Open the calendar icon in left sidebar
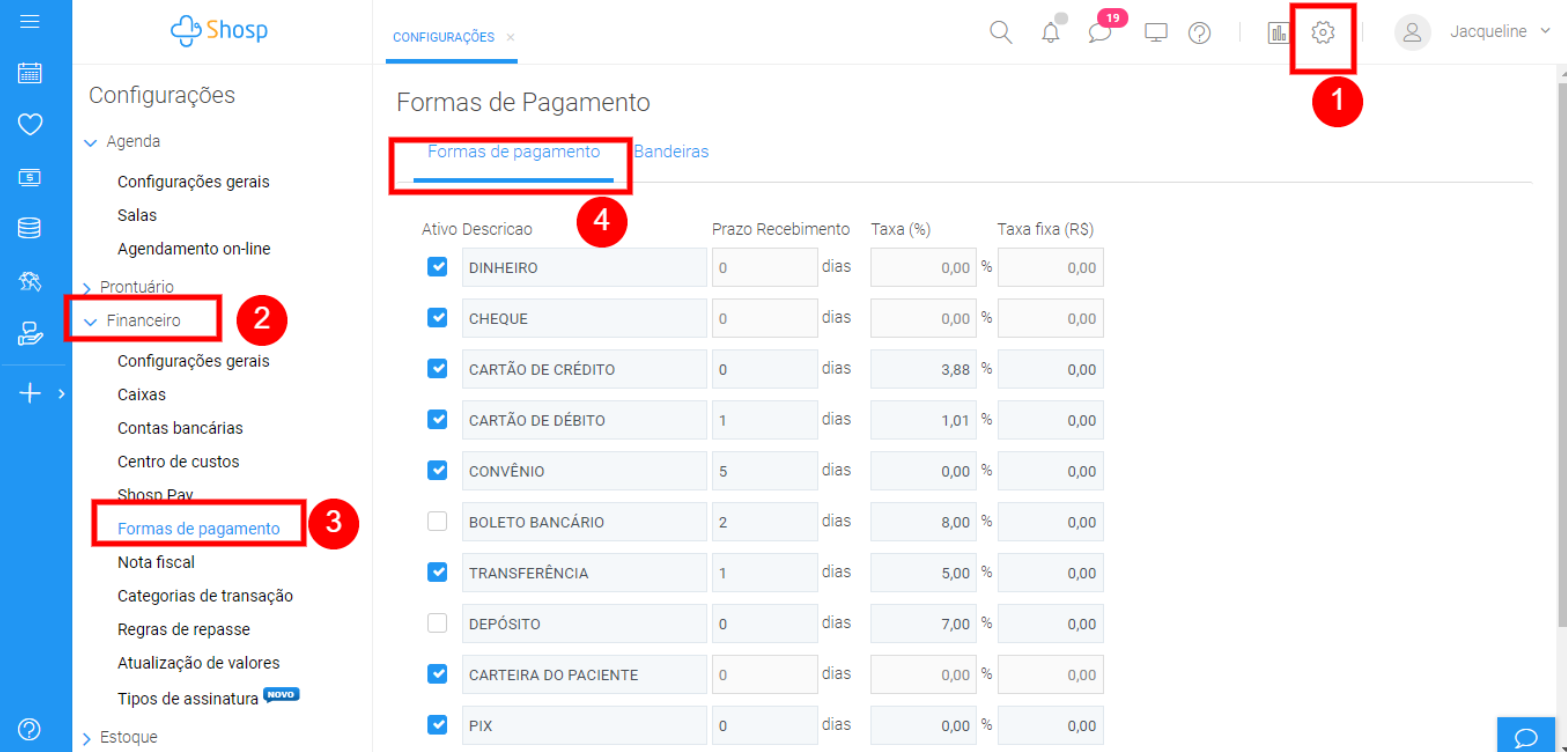The width and height of the screenshot is (1567, 752). pyautogui.click(x=30, y=73)
